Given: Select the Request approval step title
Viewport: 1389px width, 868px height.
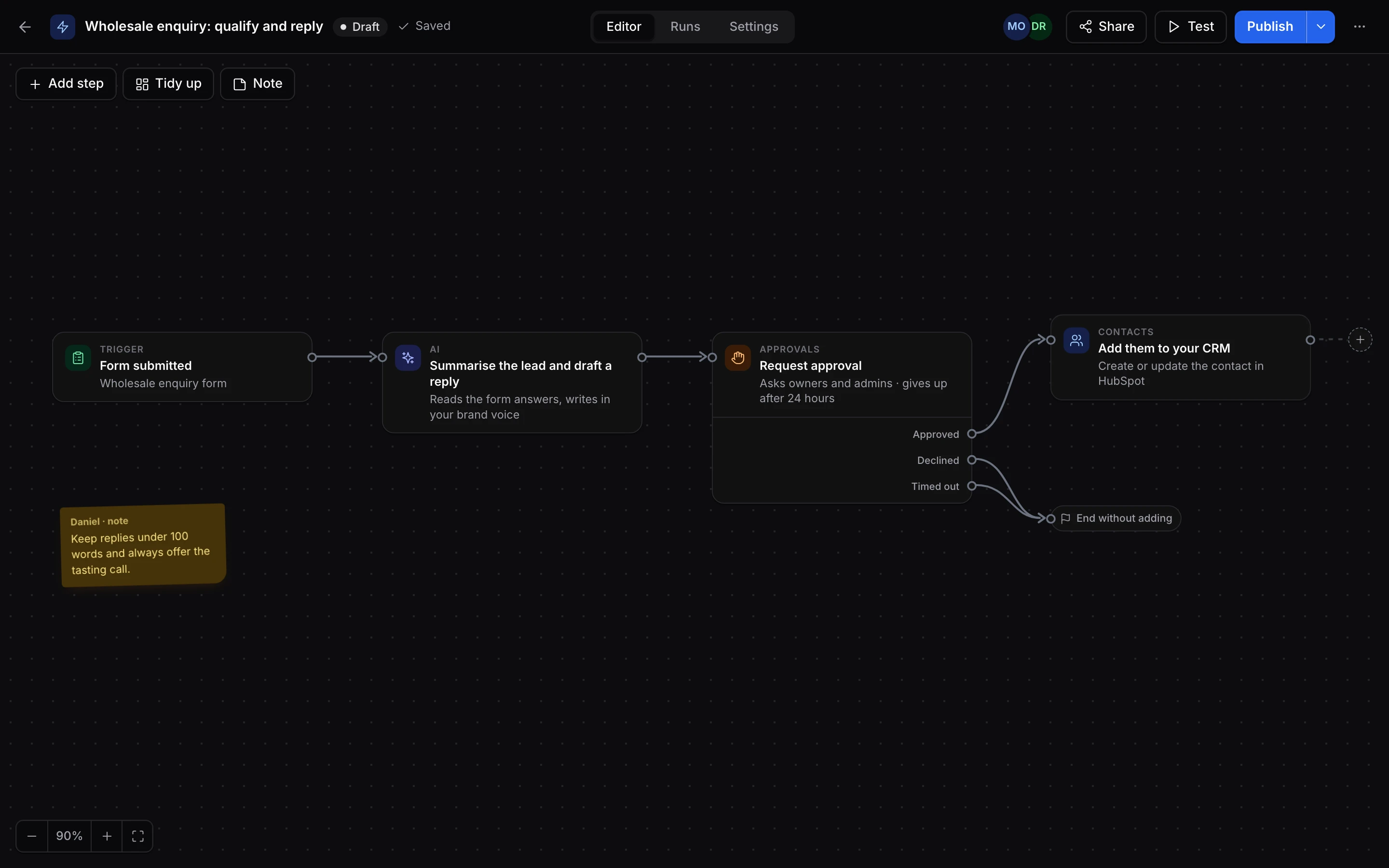Looking at the screenshot, I should point(810,366).
